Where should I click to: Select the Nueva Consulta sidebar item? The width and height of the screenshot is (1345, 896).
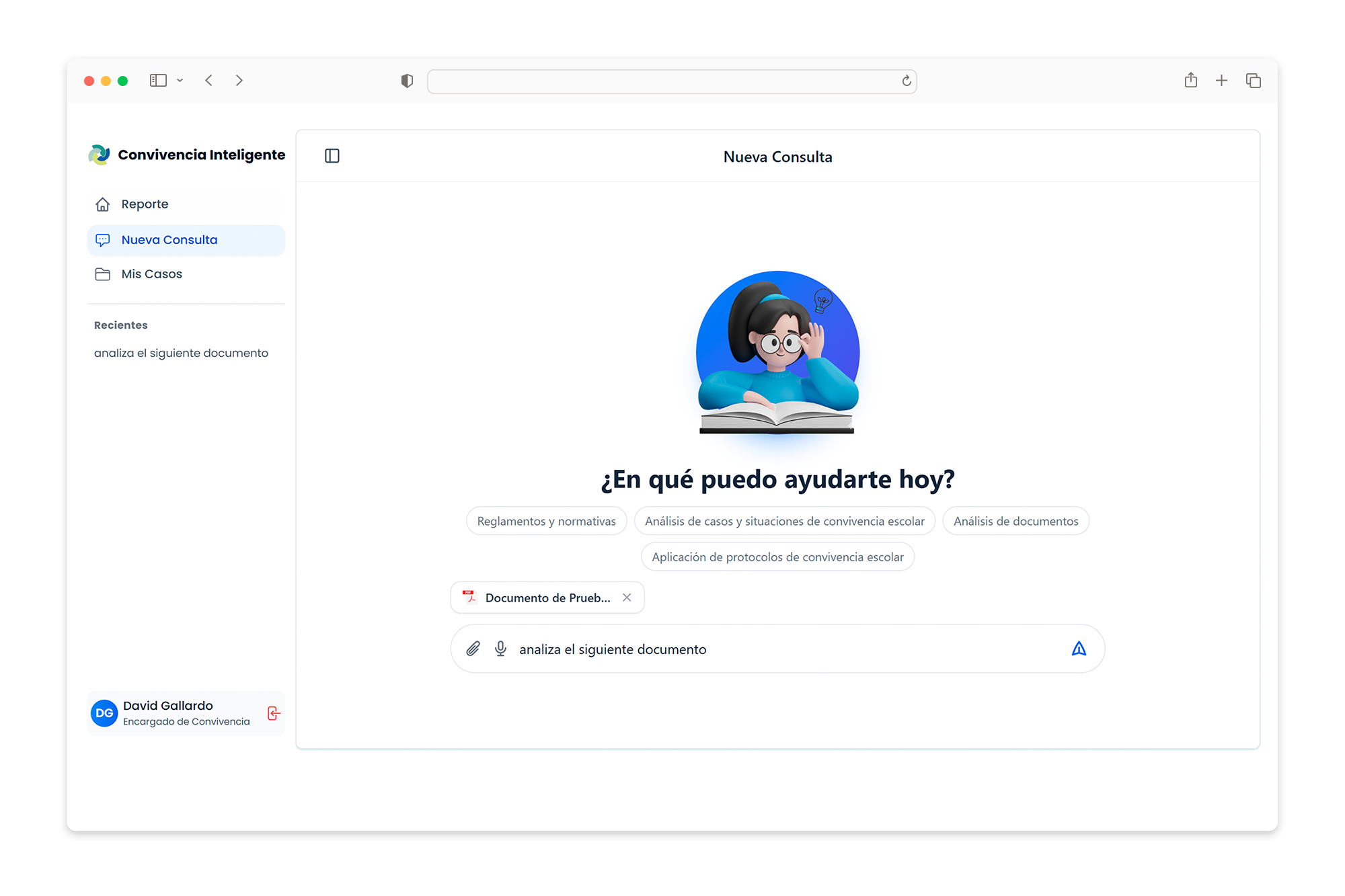(x=169, y=240)
